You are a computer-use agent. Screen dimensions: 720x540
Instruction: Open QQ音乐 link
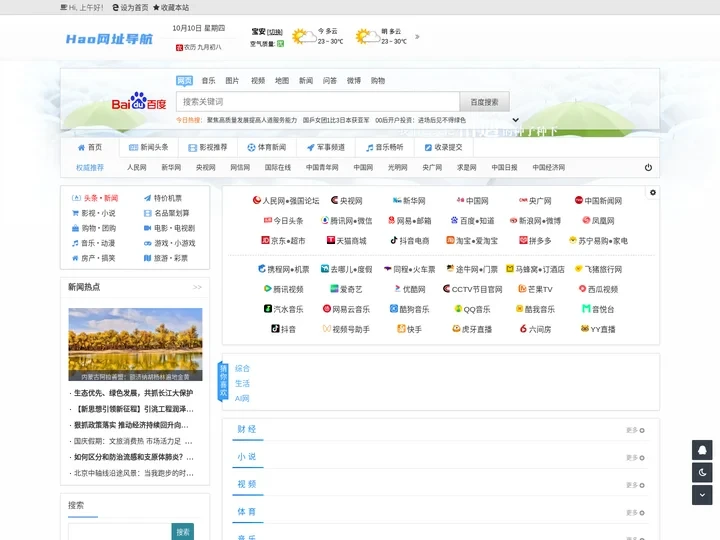pos(472,309)
